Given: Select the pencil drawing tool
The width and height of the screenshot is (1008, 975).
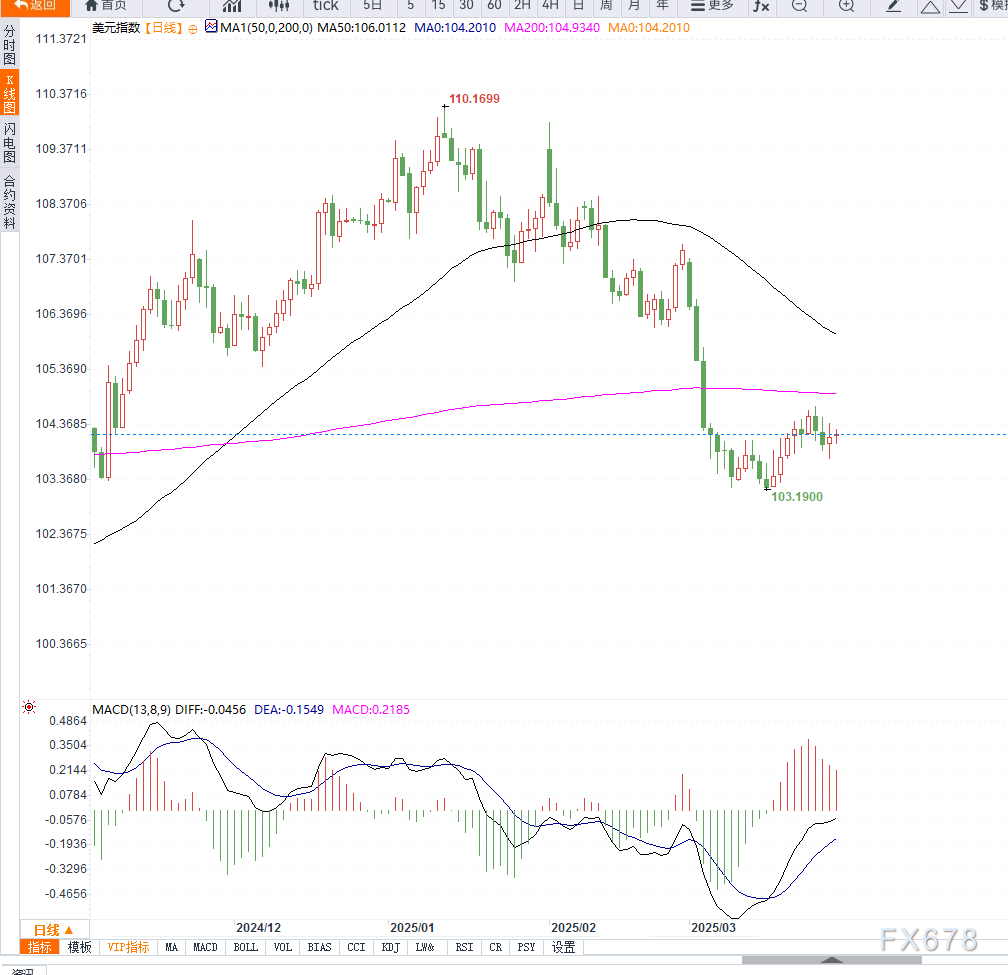Looking at the screenshot, I should pos(894,6).
